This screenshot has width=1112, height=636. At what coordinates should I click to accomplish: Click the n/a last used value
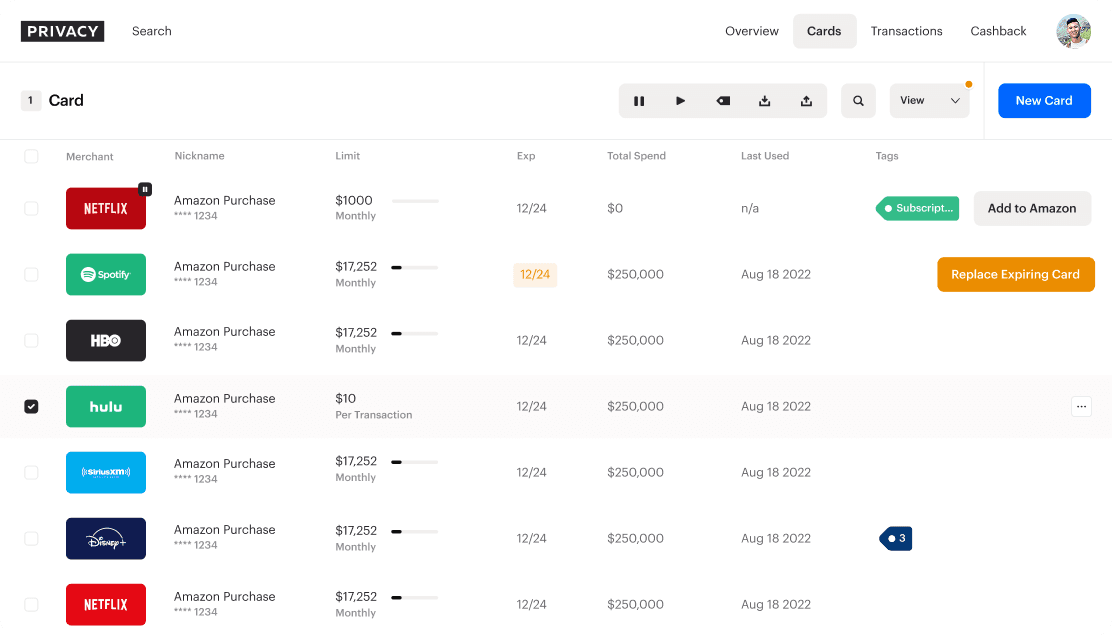pyautogui.click(x=750, y=208)
